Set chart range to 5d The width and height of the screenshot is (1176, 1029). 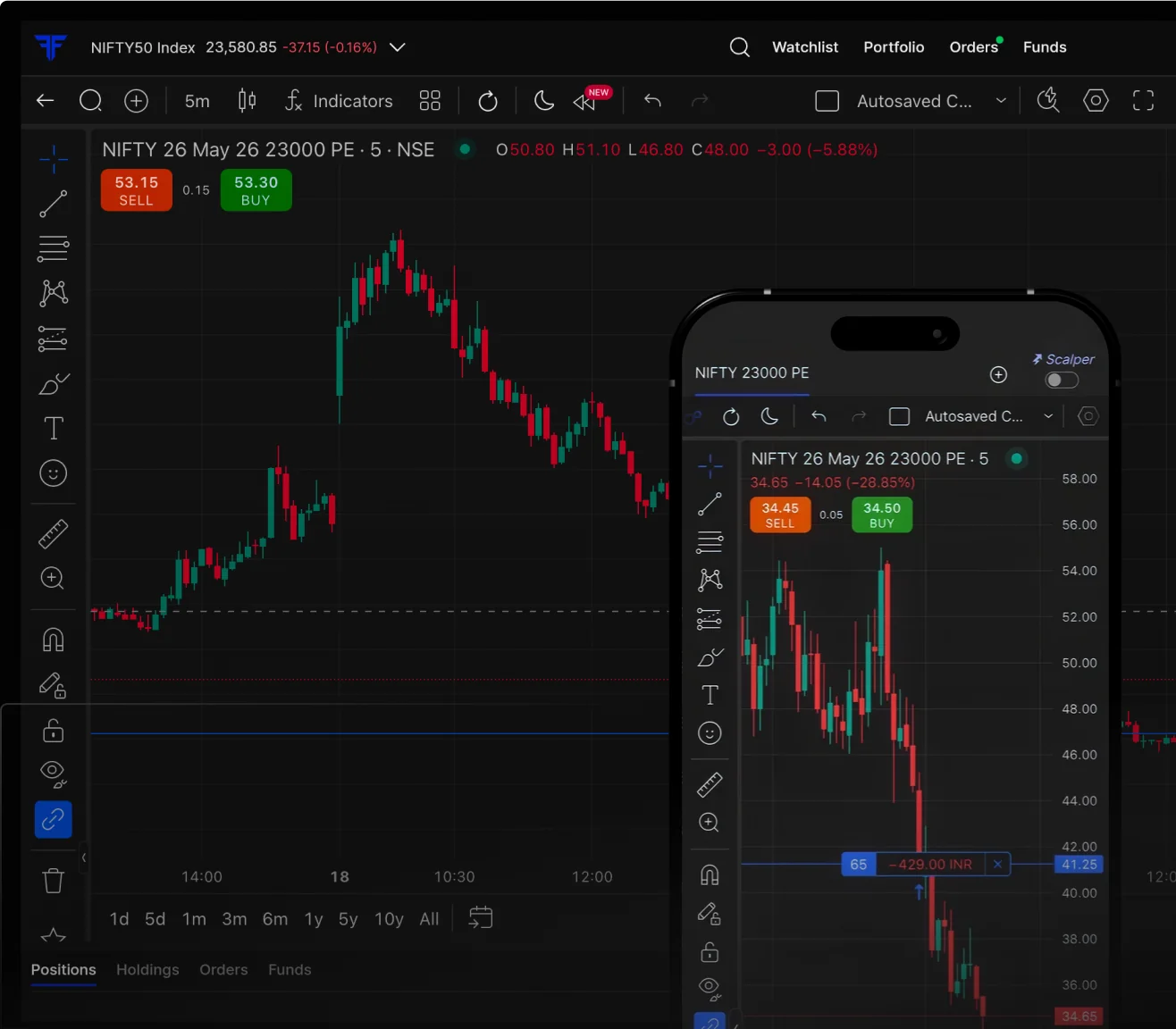click(x=155, y=919)
